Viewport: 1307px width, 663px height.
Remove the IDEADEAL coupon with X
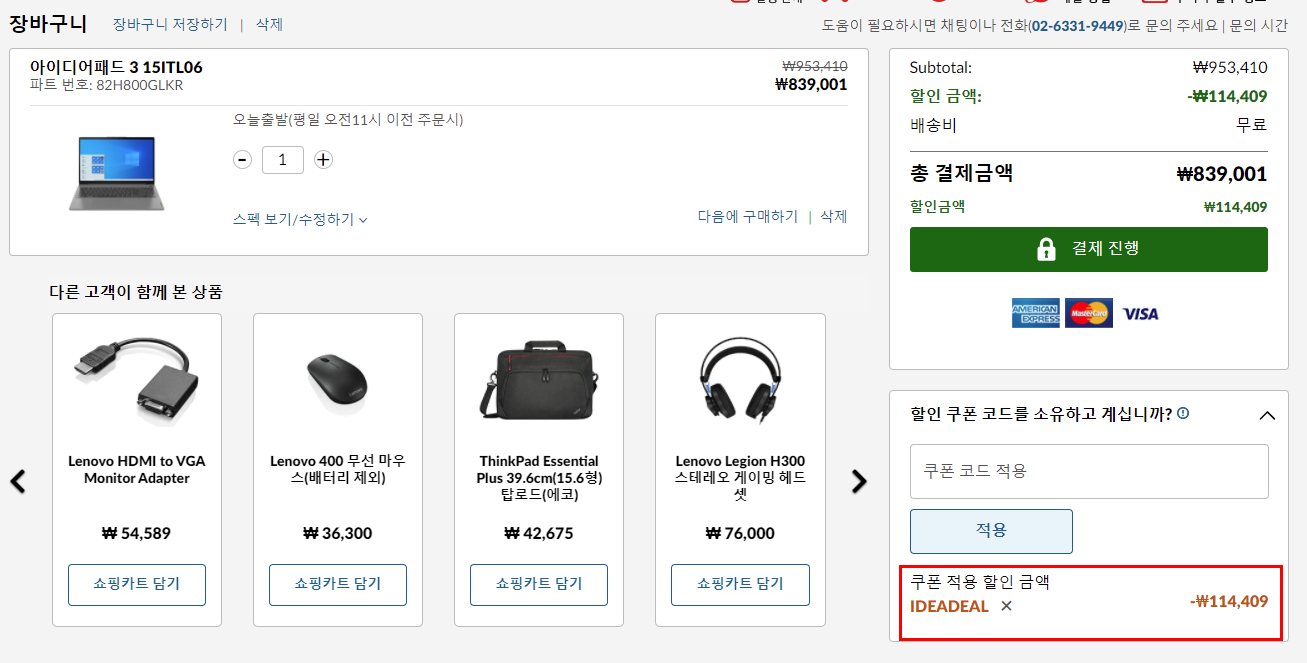(x=1006, y=606)
